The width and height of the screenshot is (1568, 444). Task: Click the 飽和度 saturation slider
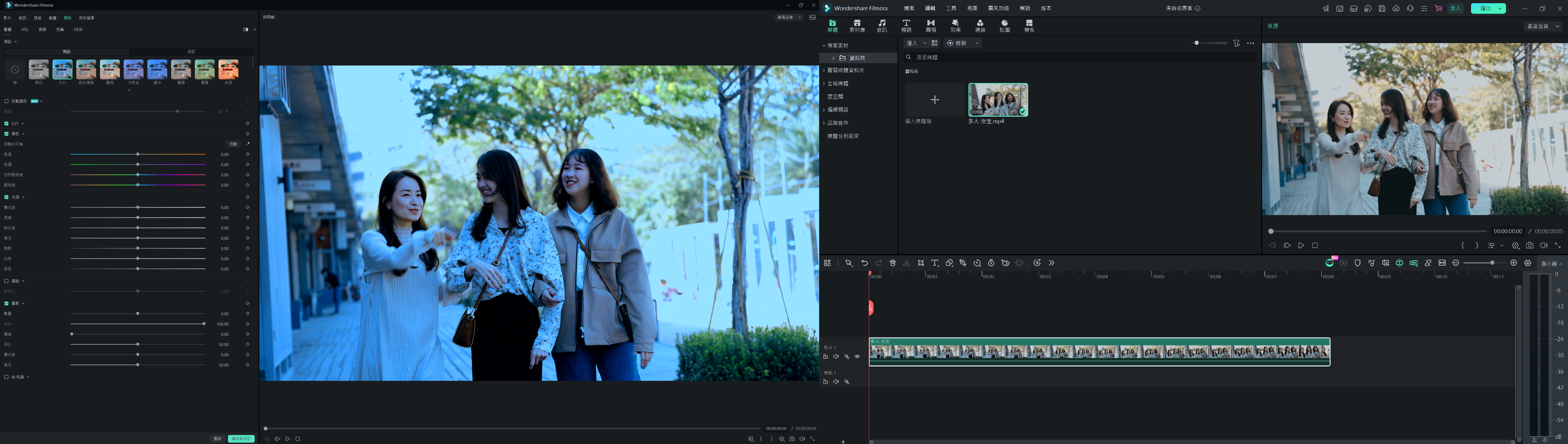(138, 185)
